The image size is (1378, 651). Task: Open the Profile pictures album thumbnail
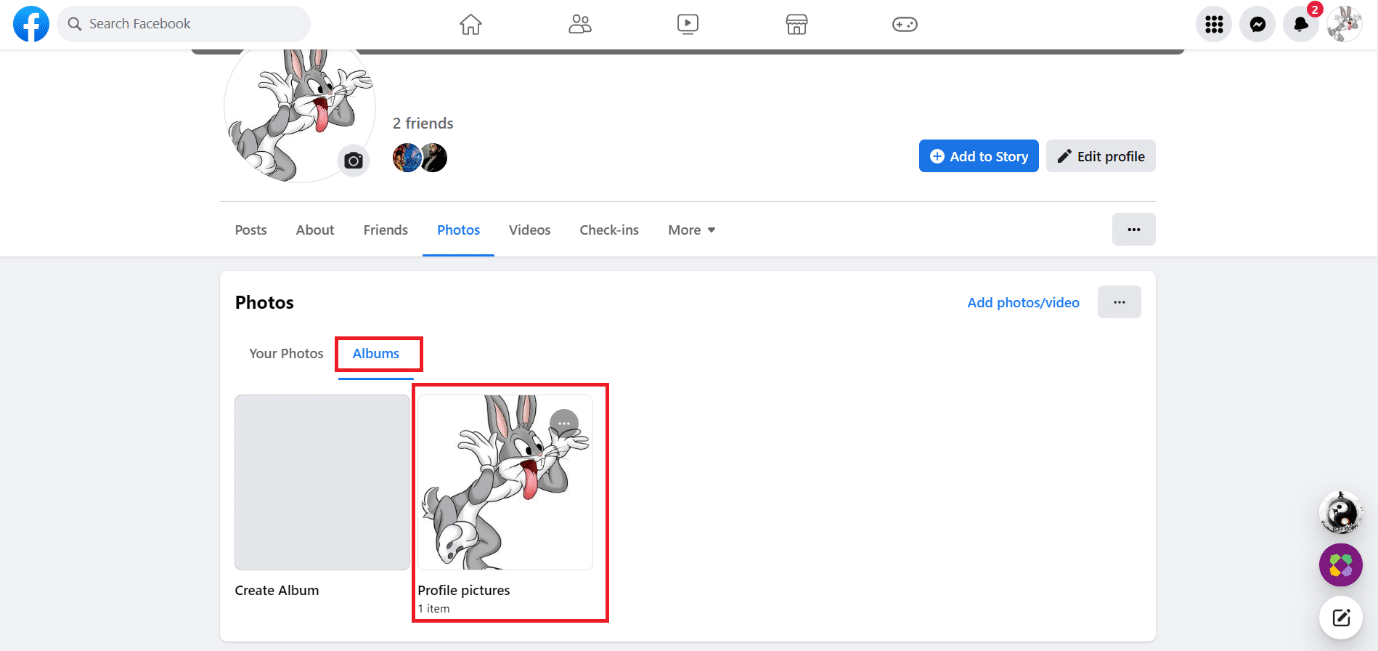coord(505,482)
